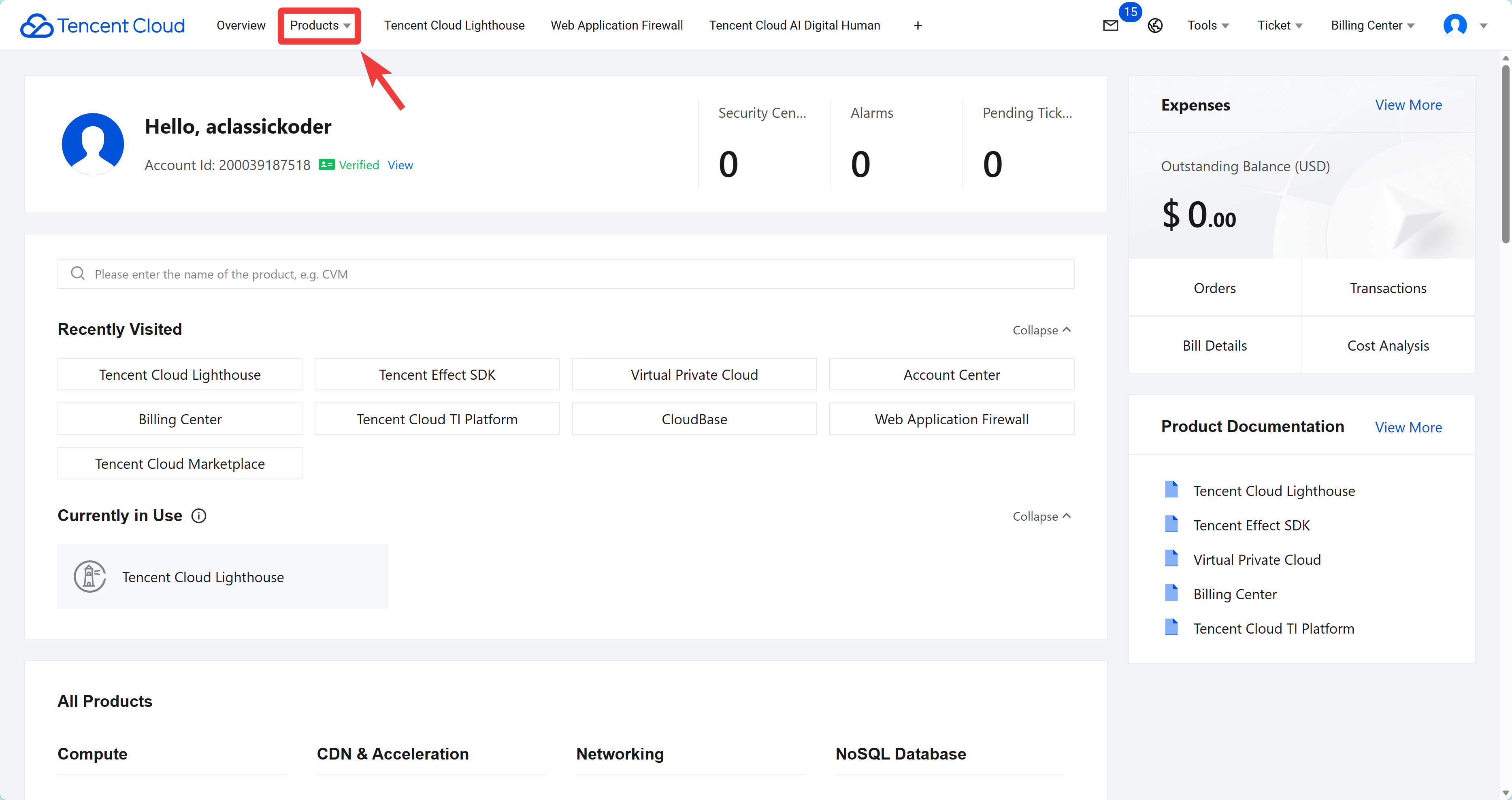Viewport: 1512px width, 800px height.
Task: Click the search magnifier icon
Action: pos(77,274)
